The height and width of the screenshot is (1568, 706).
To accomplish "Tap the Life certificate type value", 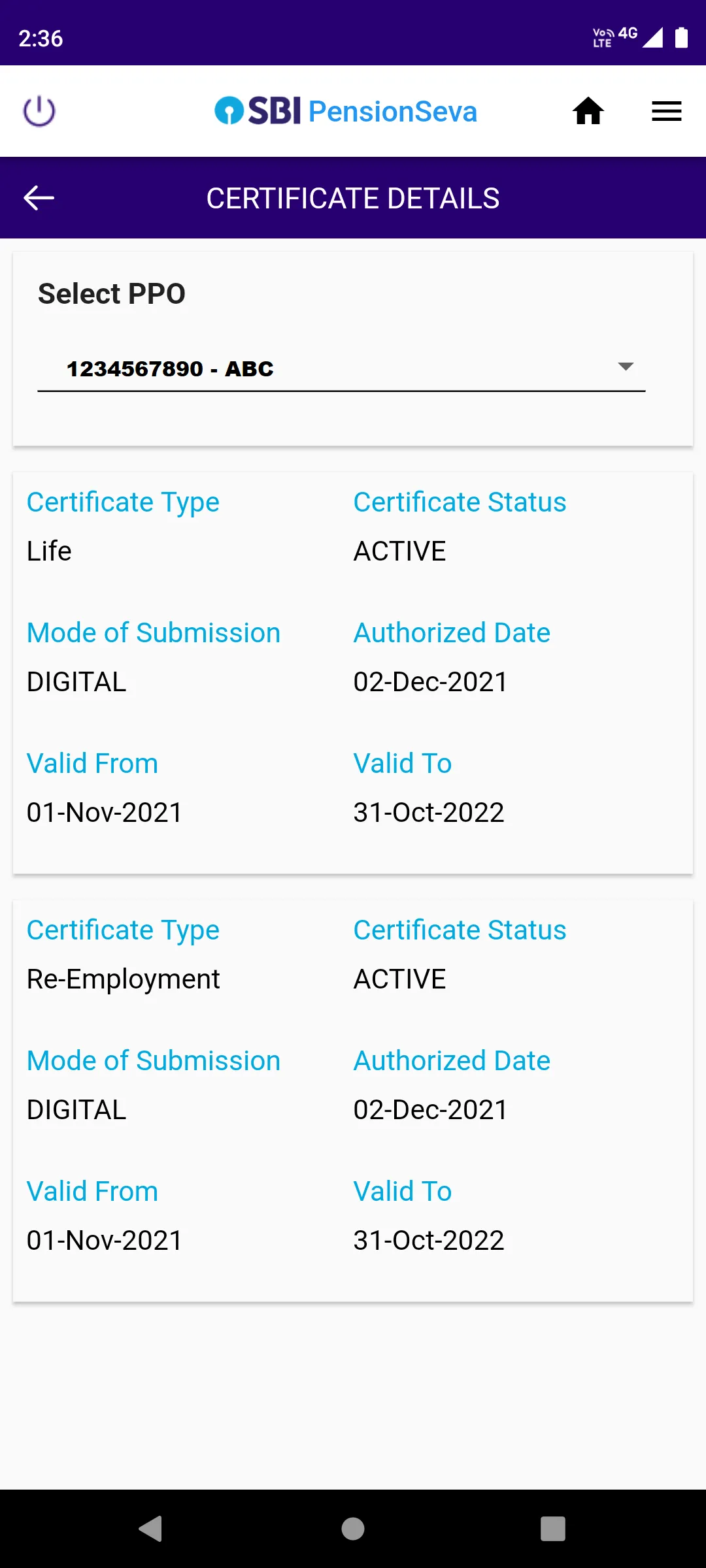I will pos(49,551).
